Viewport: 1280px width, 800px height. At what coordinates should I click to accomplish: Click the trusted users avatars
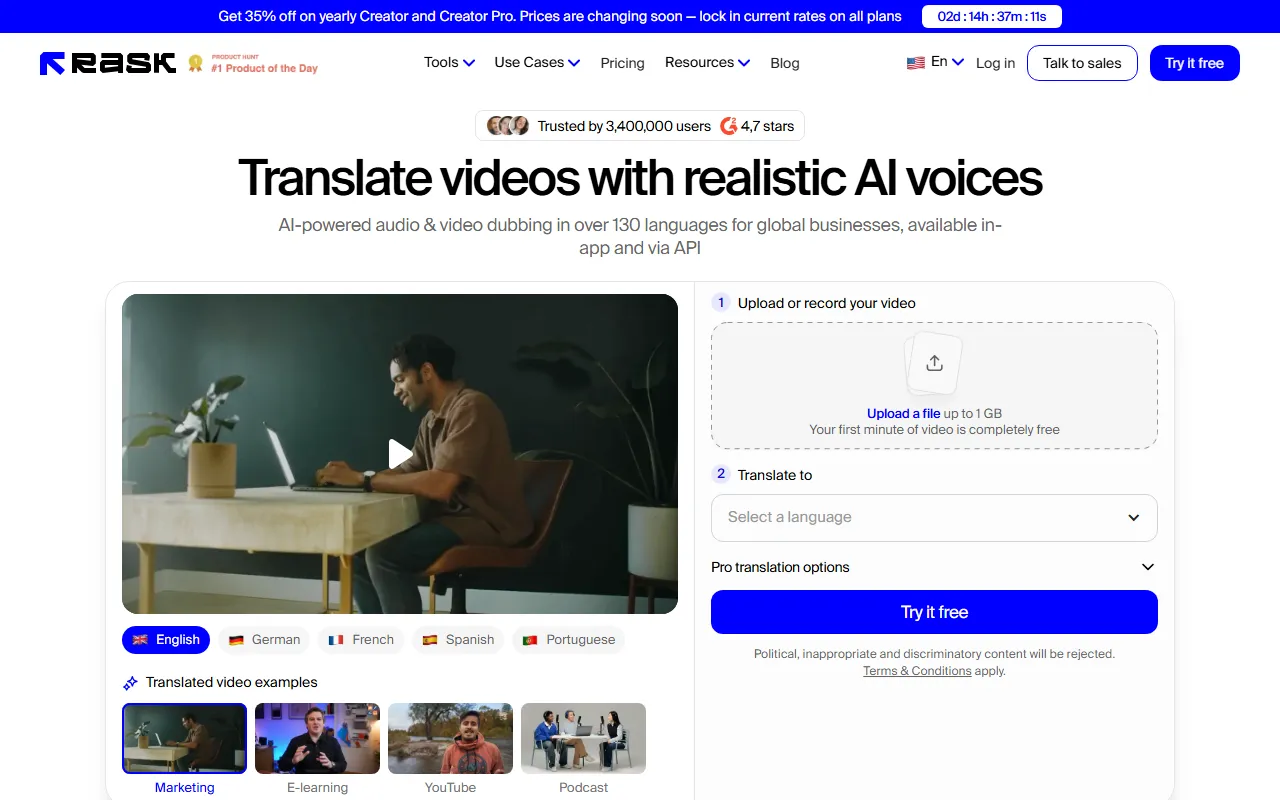pyautogui.click(x=507, y=126)
